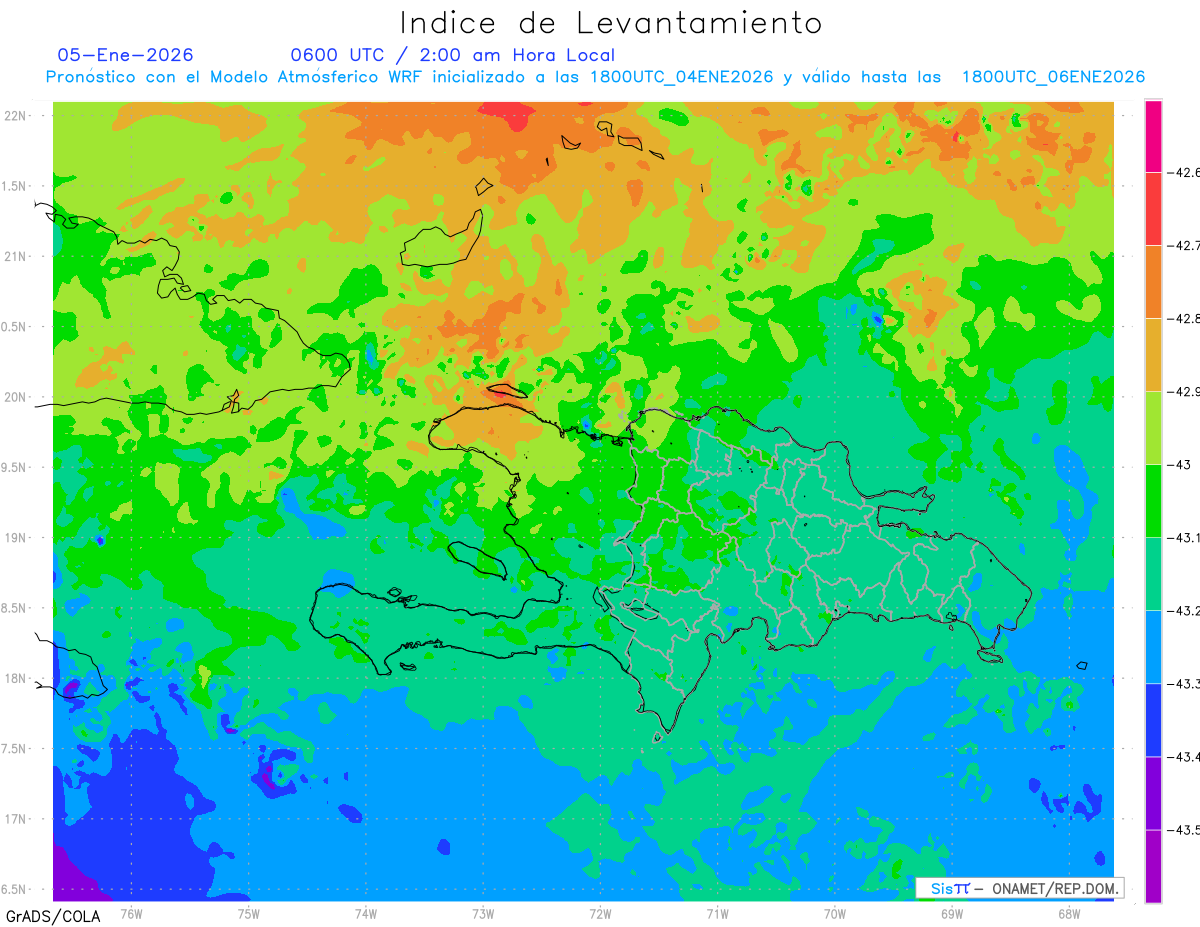Click the latitude label "17N"
Screen dimensions: 1200x927
click(17, 819)
